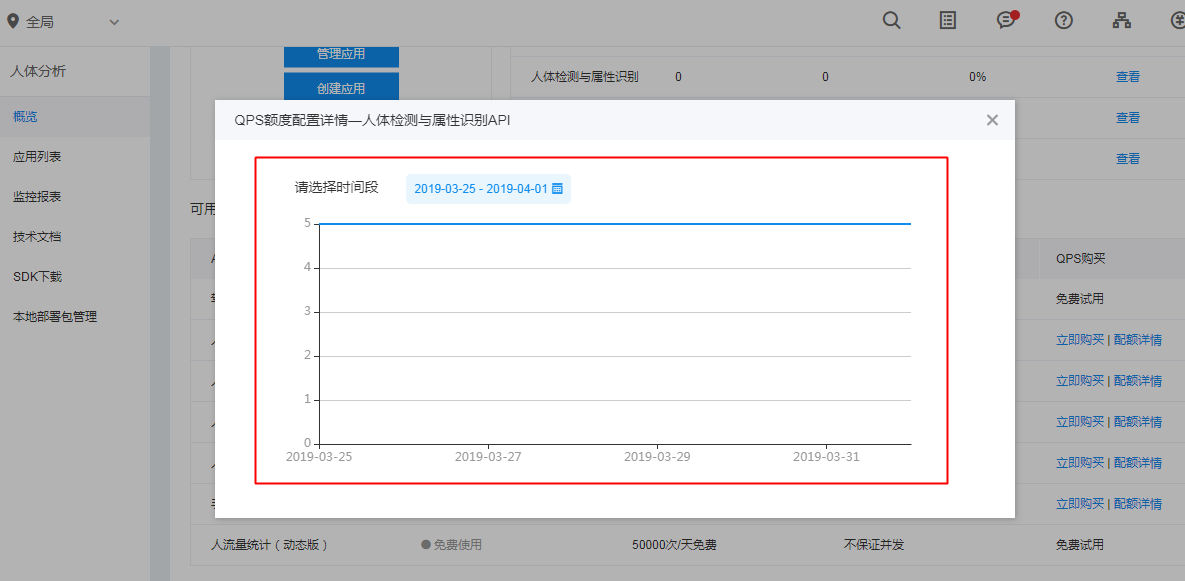This screenshot has height=581, width=1185.
Task: Open 技术文档 in the sidebar
Action: [37, 236]
